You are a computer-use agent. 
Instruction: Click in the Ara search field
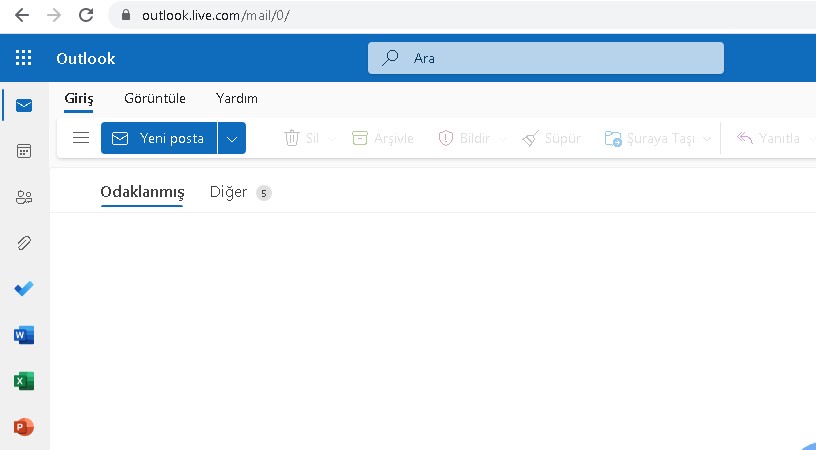click(x=560, y=58)
